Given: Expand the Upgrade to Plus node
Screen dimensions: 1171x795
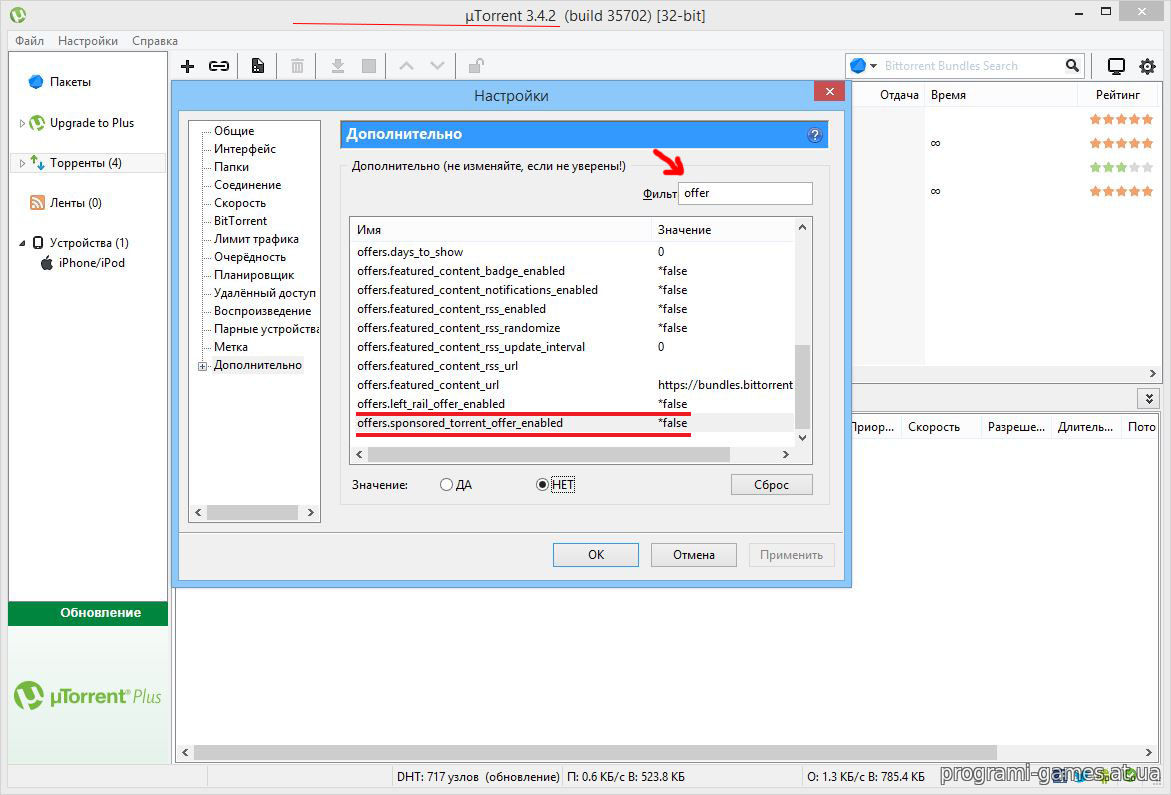Looking at the screenshot, I should (22, 123).
